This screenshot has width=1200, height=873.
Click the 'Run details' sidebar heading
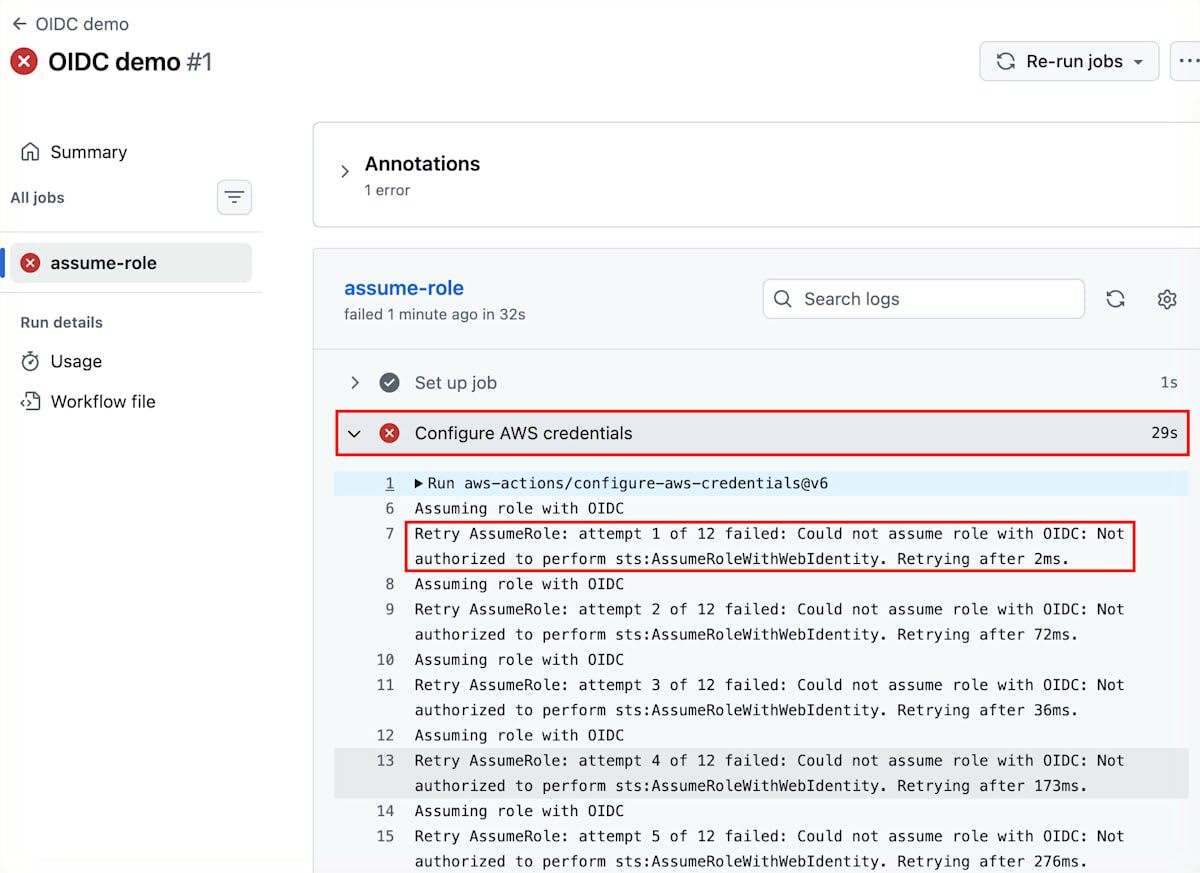[x=61, y=322]
